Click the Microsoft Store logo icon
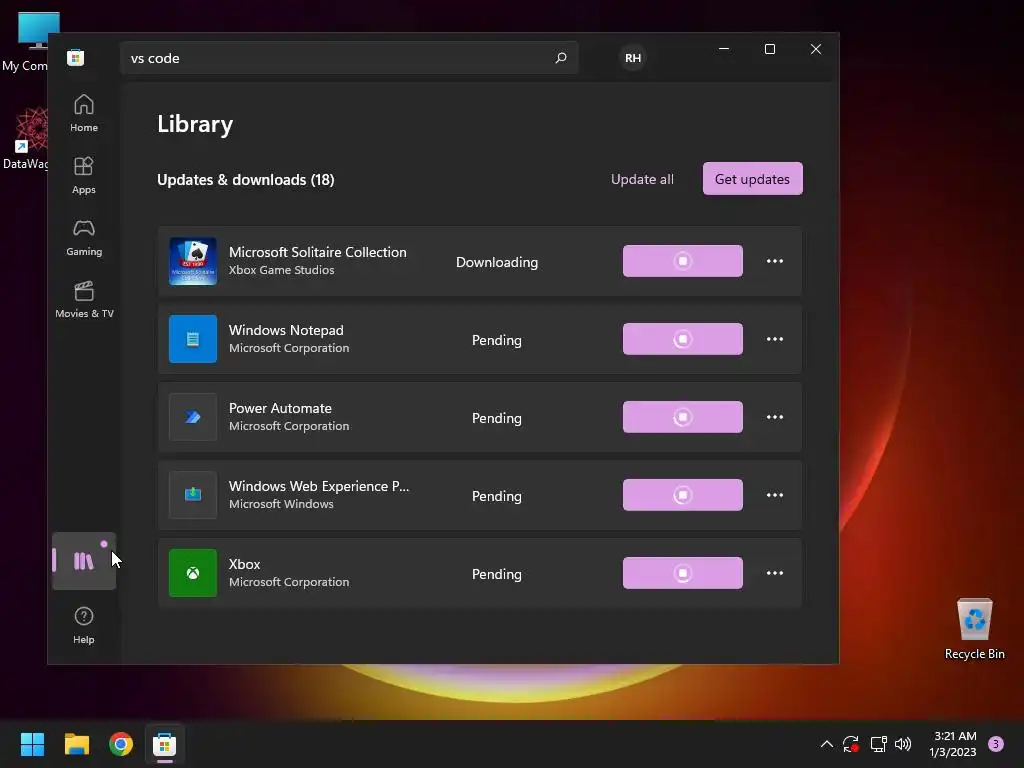Image resolution: width=1024 pixels, height=768 pixels. coord(76,57)
